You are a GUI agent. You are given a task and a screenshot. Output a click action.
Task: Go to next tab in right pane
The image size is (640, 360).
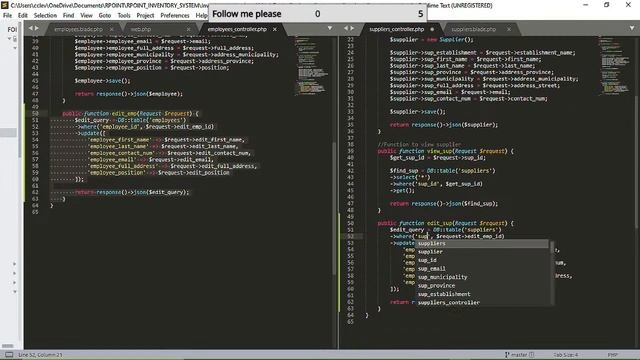[x=352, y=28]
